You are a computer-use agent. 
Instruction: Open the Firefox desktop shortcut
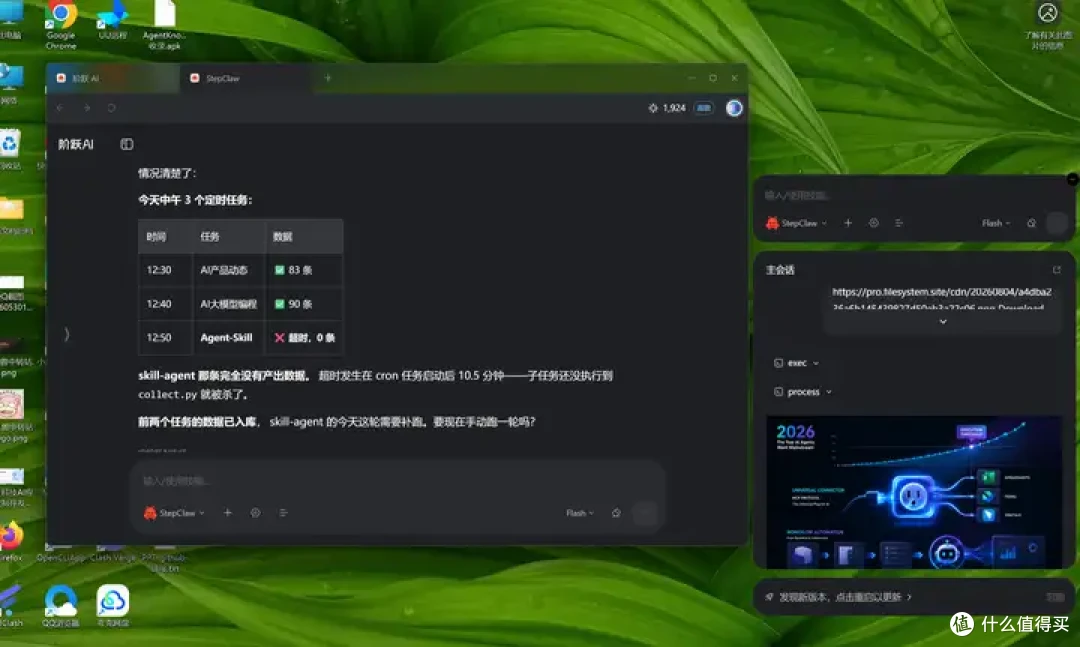coord(11,542)
